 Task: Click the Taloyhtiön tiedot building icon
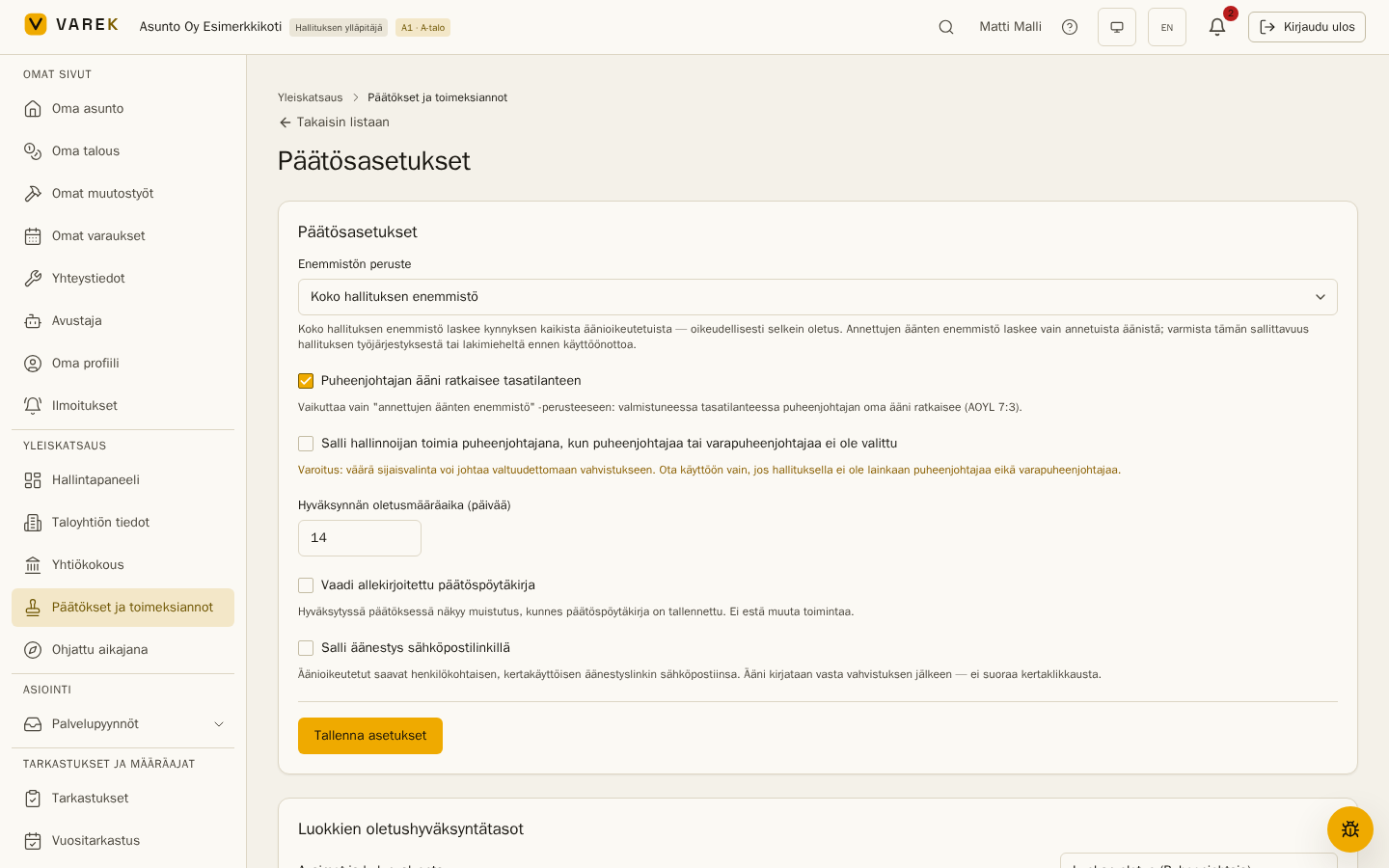coord(33,523)
